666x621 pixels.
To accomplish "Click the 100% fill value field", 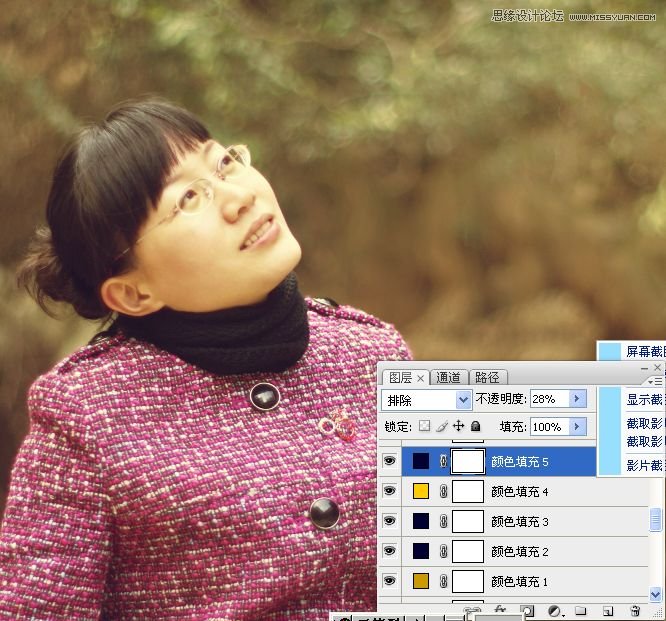I will 549,426.
